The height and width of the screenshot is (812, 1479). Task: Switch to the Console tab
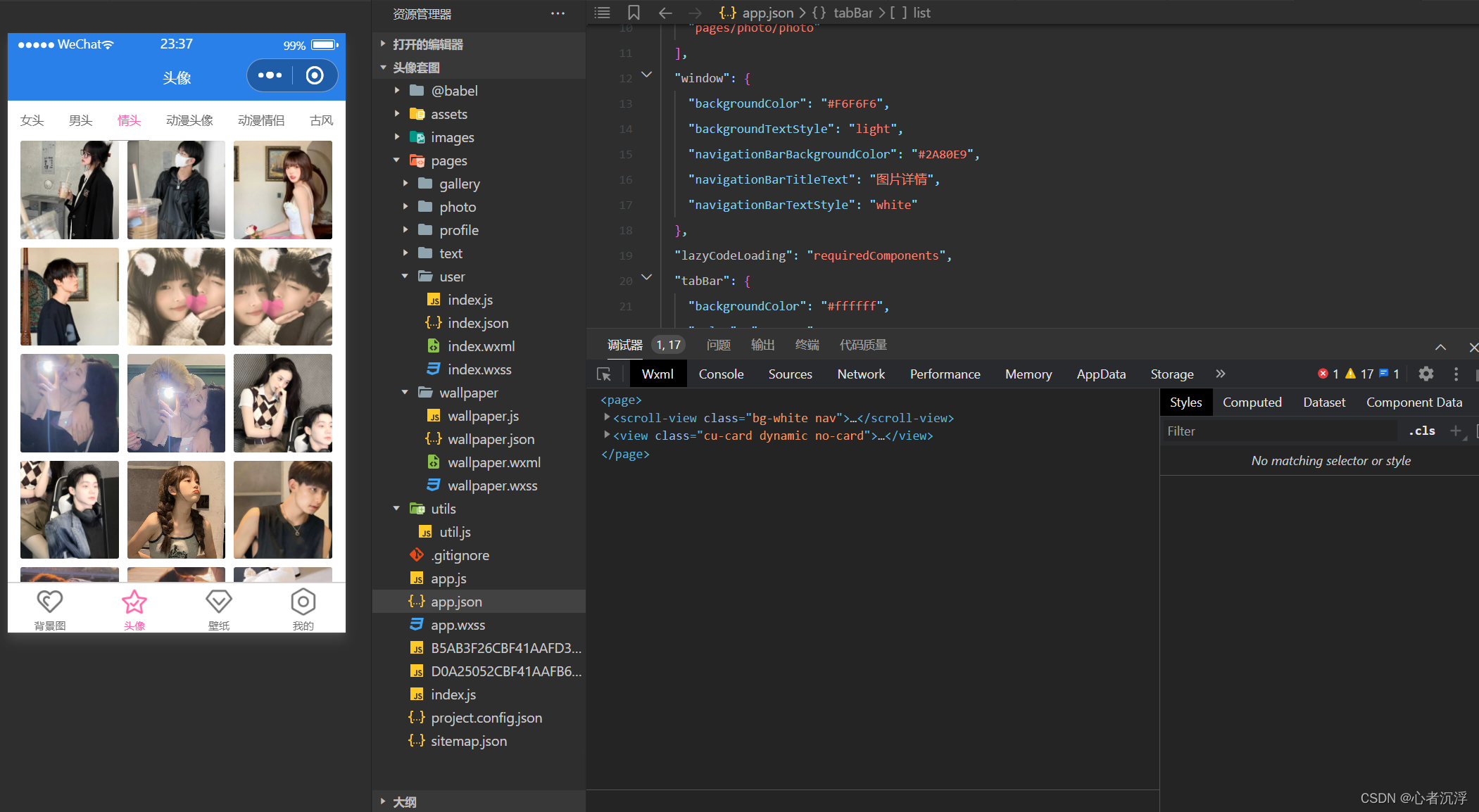tap(721, 374)
